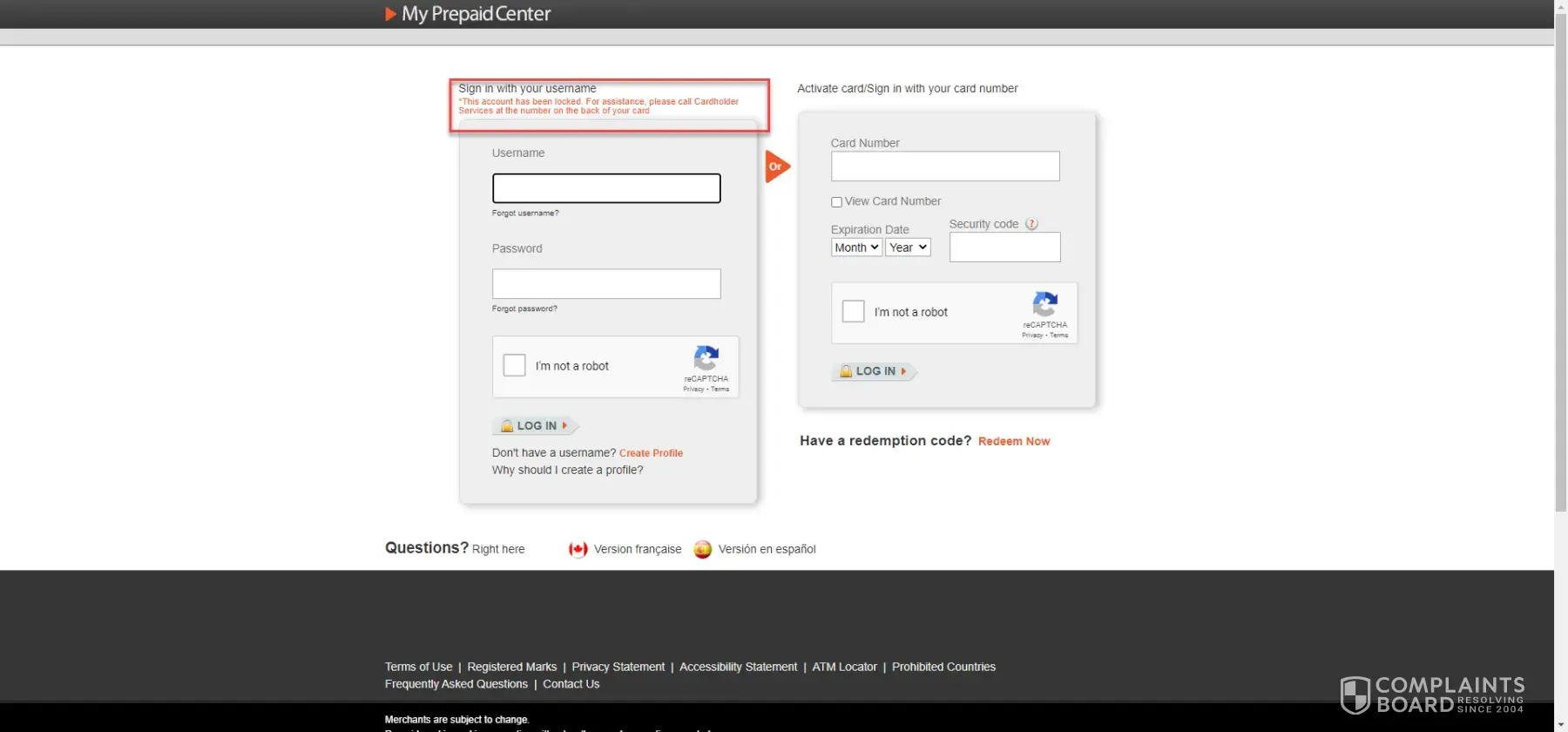Click the Redeem Now link
Screen dimensions: 1568x732
click(1014, 442)
